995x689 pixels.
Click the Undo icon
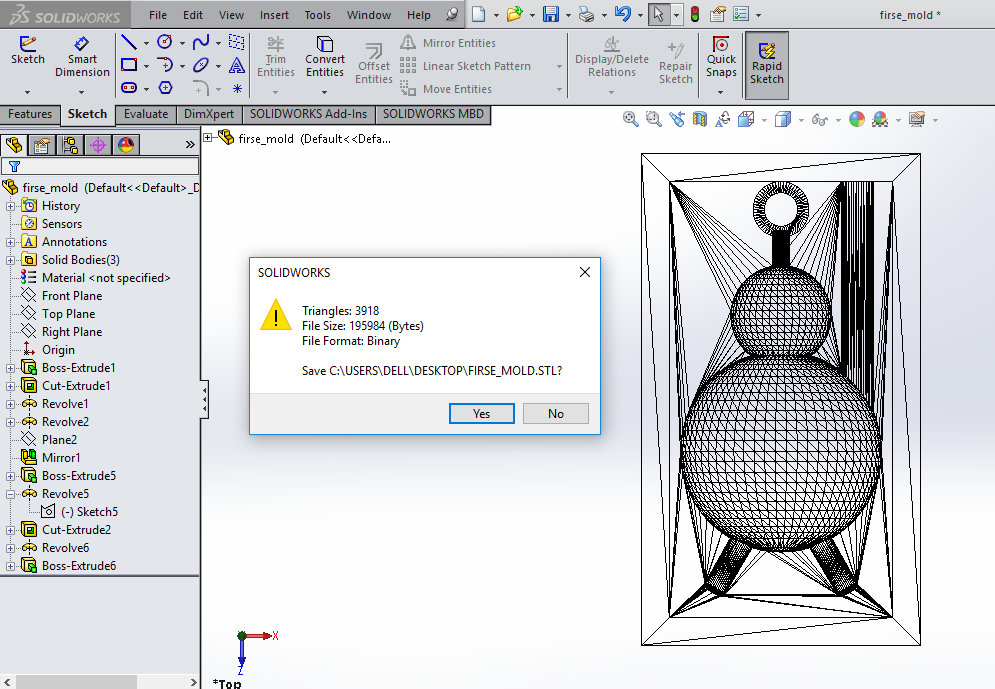tap(623, 14)
